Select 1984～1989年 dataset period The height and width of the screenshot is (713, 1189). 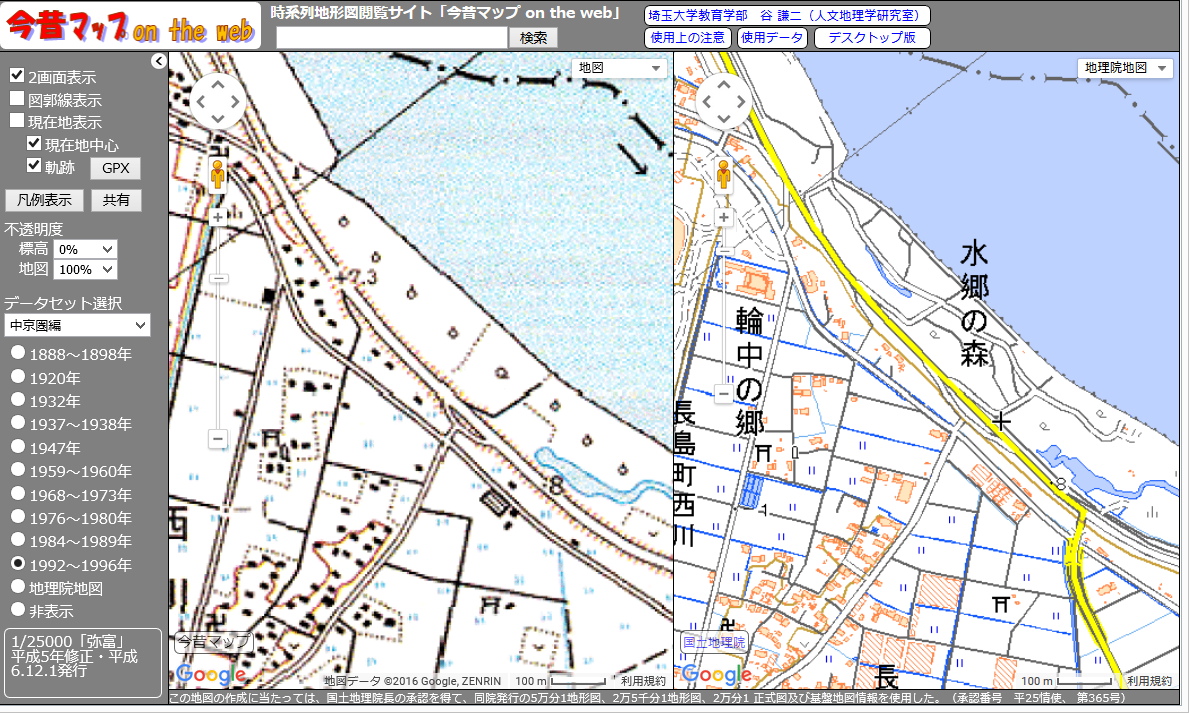click(17, 540)
